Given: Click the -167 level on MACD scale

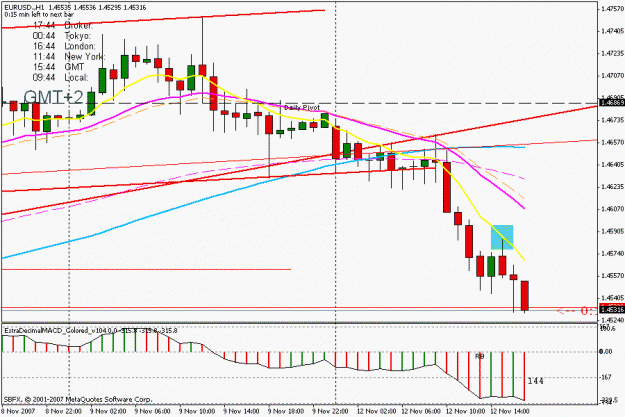Looking at the screenshot, I should 606,377.
